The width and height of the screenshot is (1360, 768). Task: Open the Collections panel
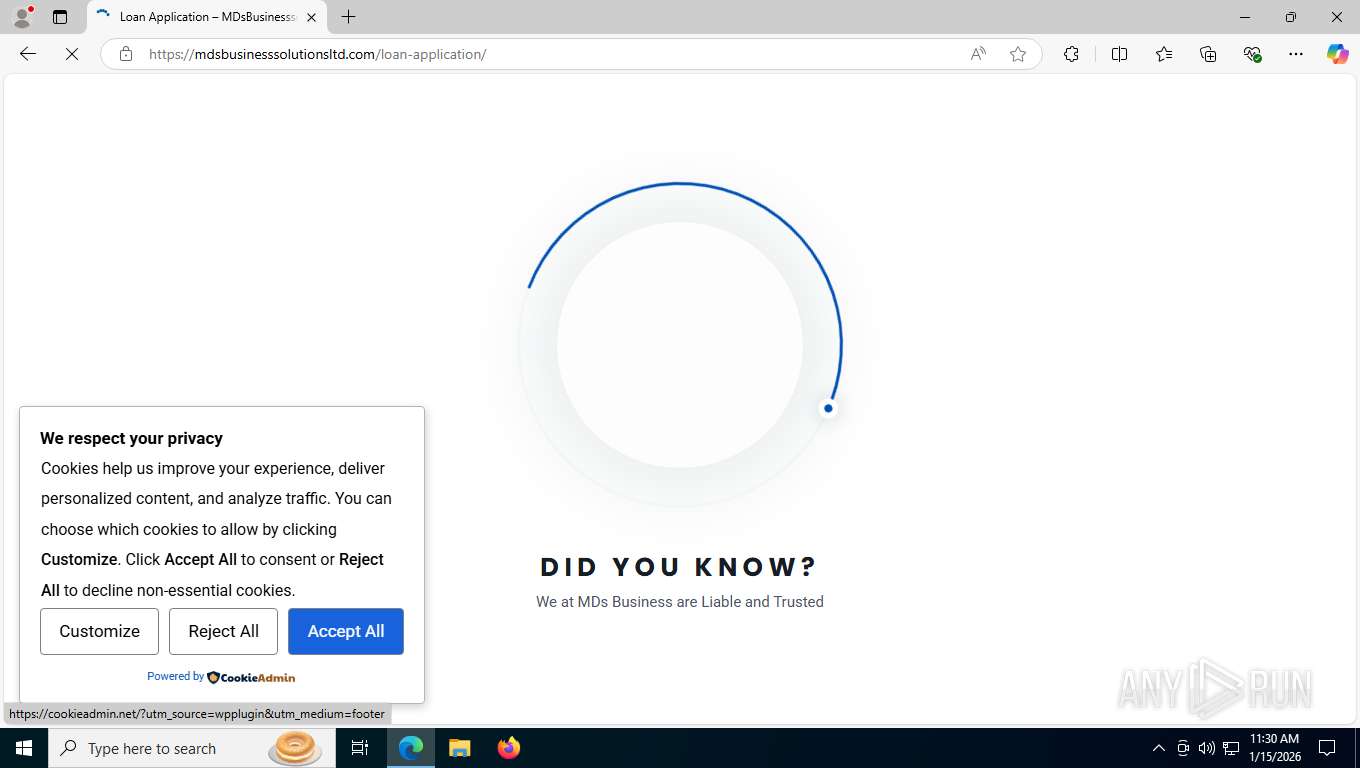coord(1208,54)
